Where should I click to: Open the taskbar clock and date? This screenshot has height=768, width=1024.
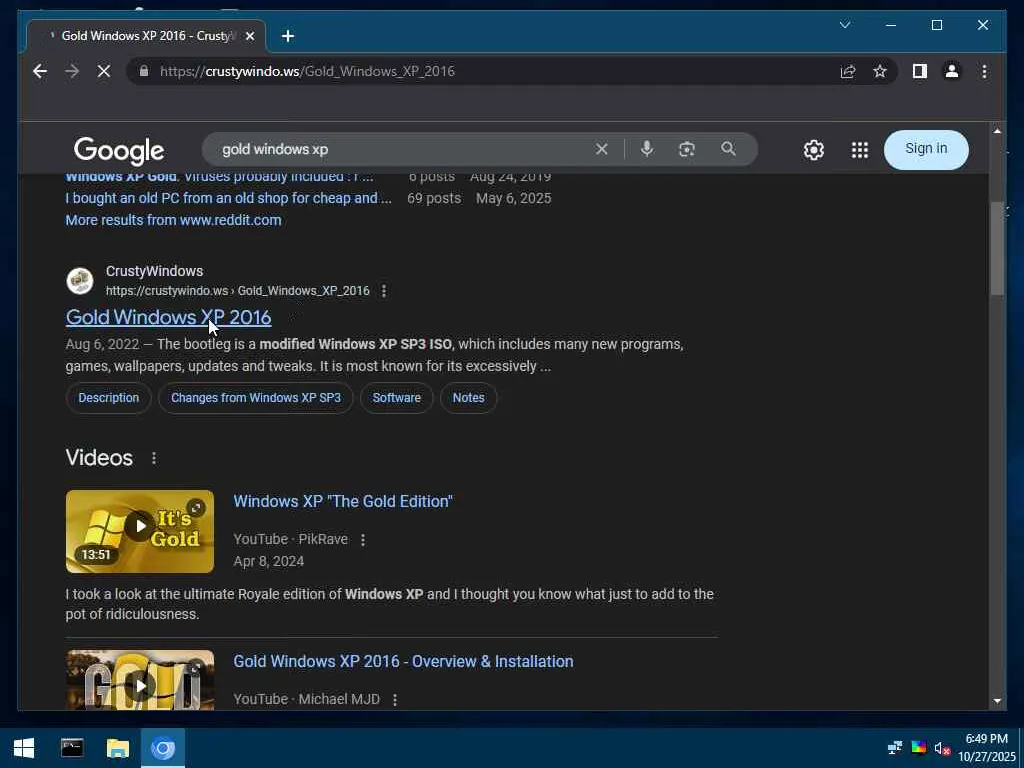(987, 748)
